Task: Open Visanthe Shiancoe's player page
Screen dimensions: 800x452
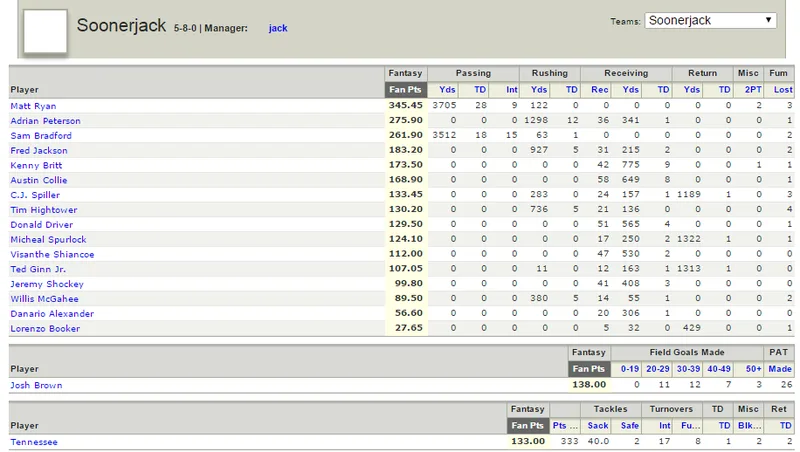Action: coord(52,254)
